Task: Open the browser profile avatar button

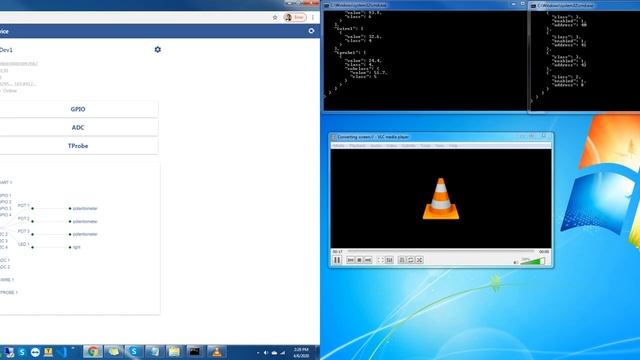Action: pyautogui.click(x=295, y=17)
